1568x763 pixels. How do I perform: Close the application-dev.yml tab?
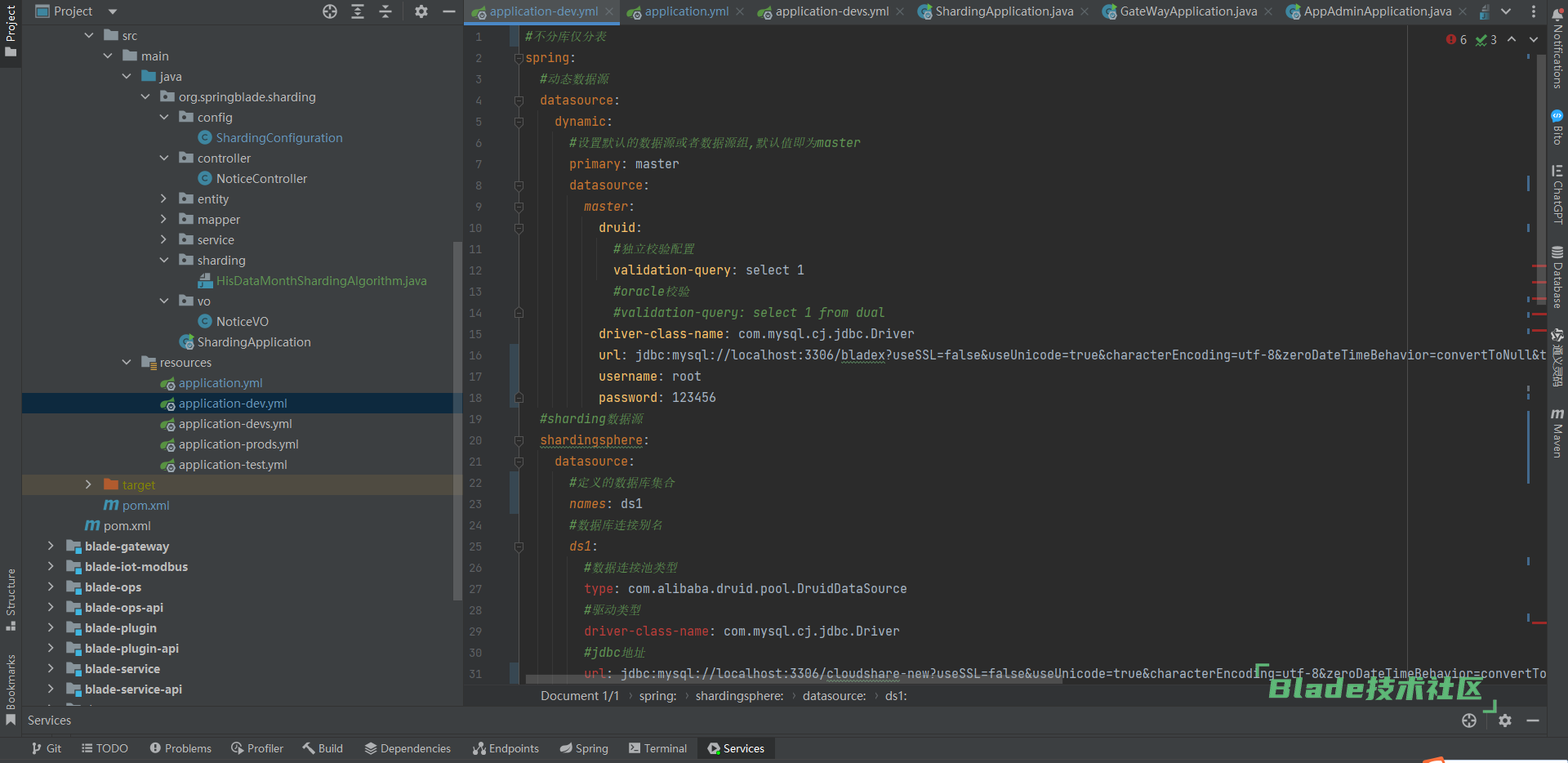(611, 11)
